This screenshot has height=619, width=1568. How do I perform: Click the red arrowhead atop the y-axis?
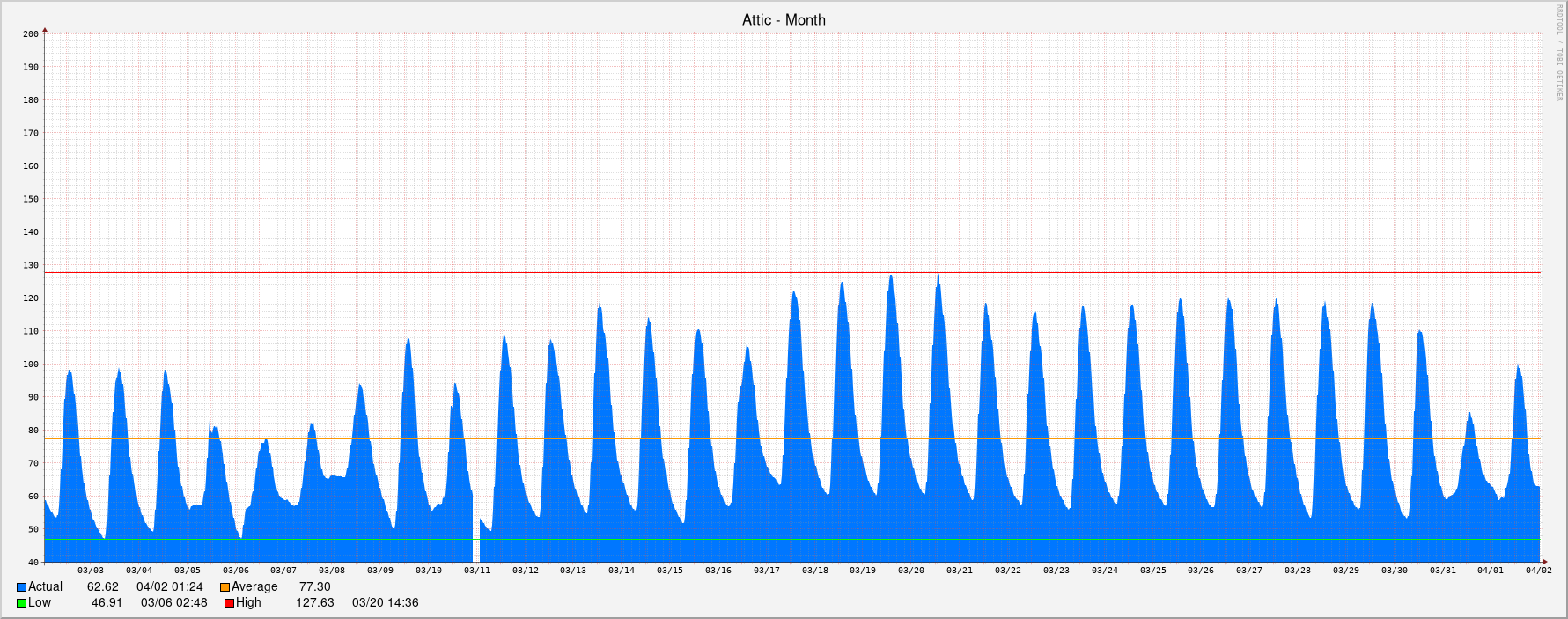(45, 31)
